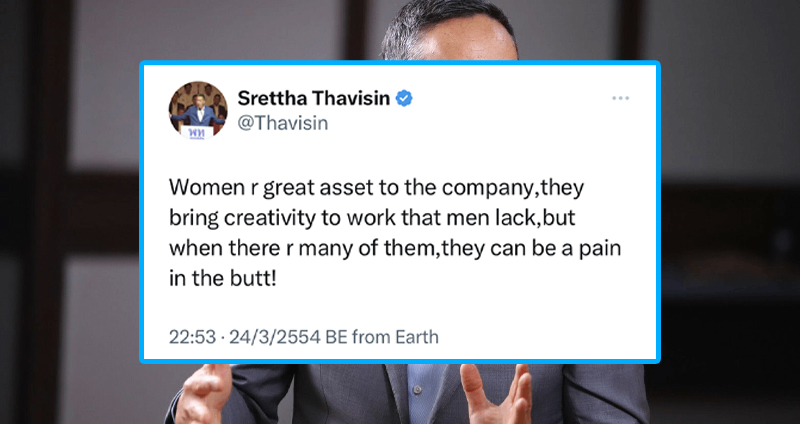Click the "from Earth" location label

point(395,337)
